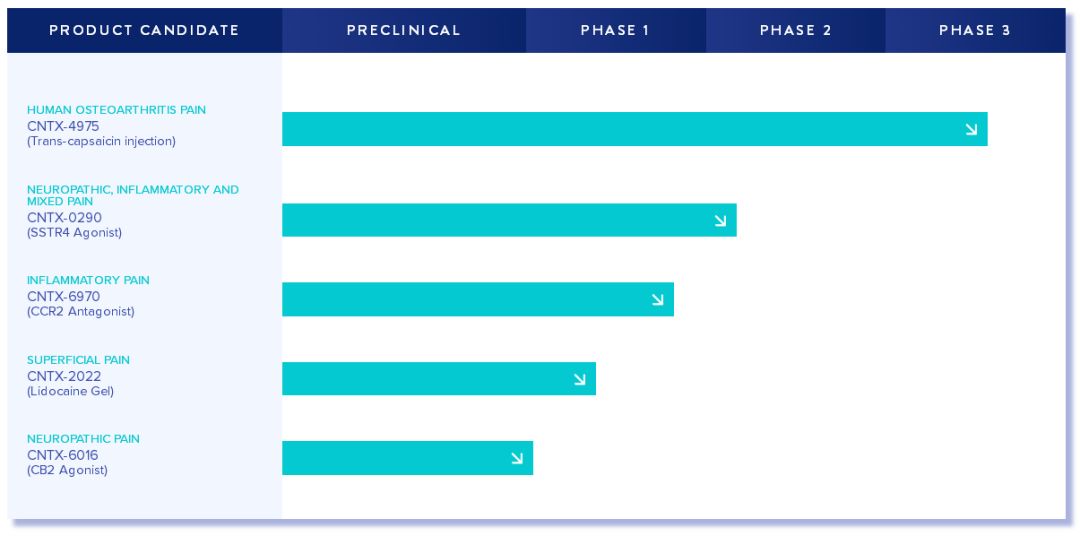Click the arrow icon on CNTX-4975 bar
This screenshot has width=1080, height=536.
[971, 129]
